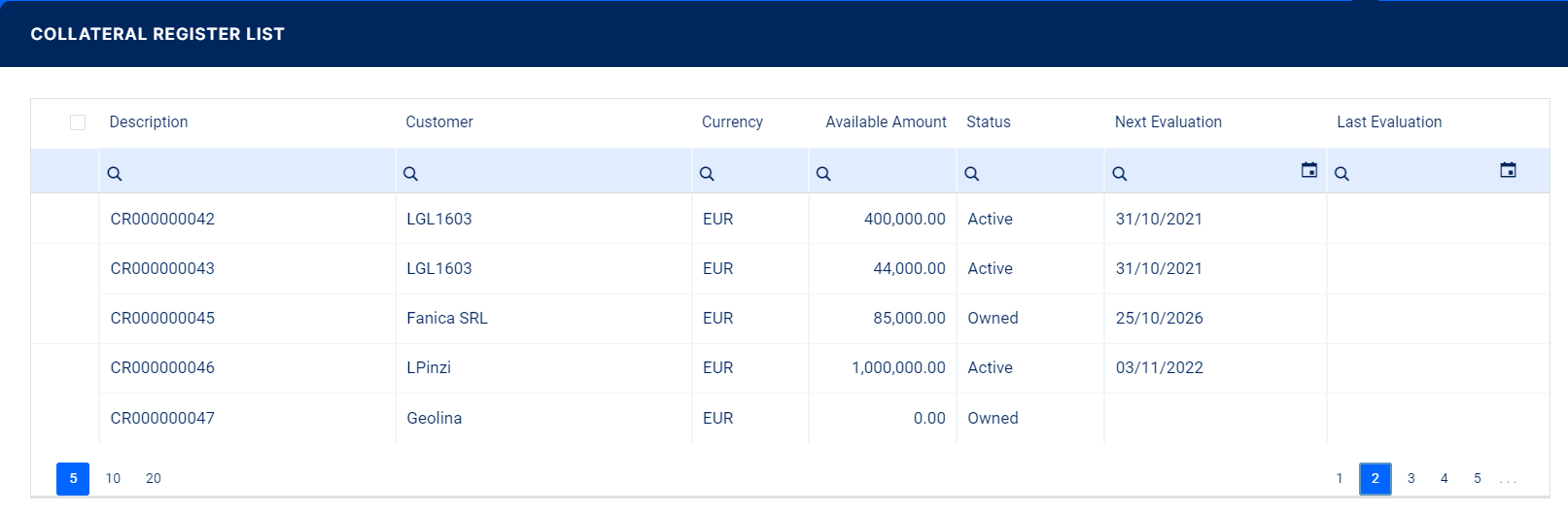Click the Description column search icon
The width and height of the screenshot is (1568, 515).
(115, 174)
